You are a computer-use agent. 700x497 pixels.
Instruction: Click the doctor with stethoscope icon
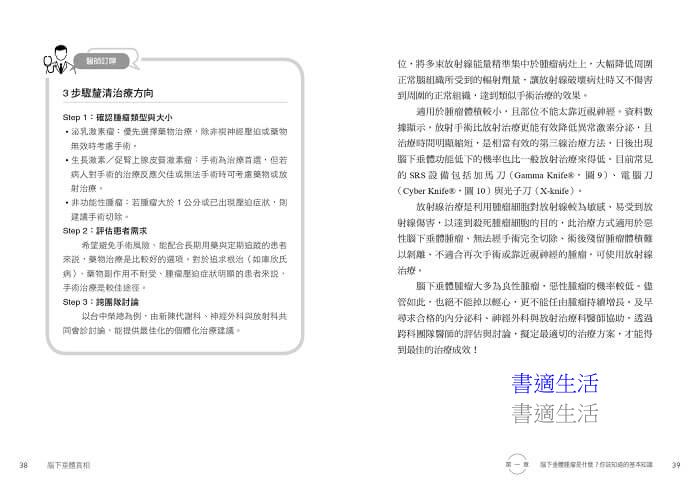coord(33,62)
